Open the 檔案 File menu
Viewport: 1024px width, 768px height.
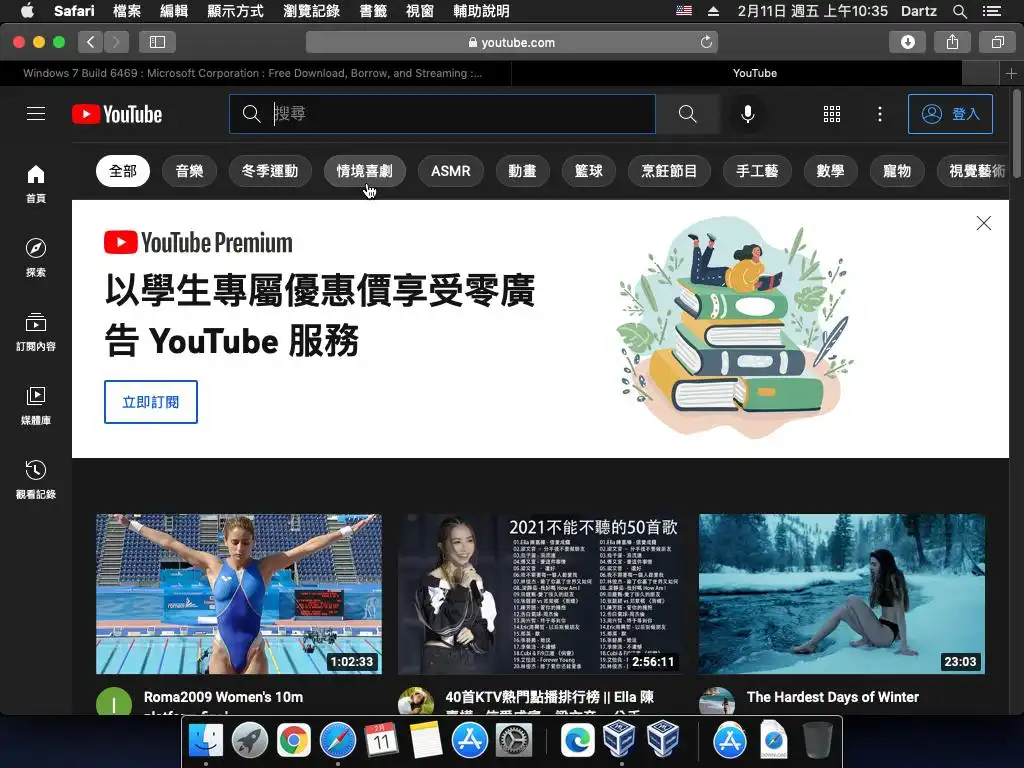[x=127, y=11]
